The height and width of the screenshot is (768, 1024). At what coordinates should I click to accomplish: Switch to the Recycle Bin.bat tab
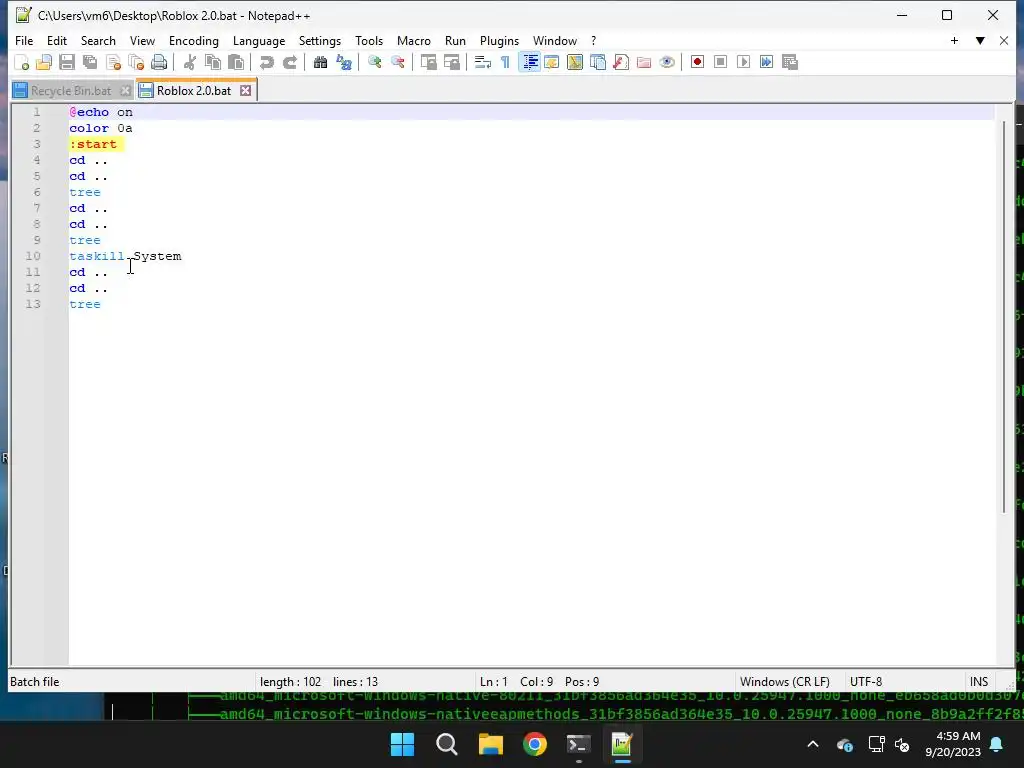[71, 91]
